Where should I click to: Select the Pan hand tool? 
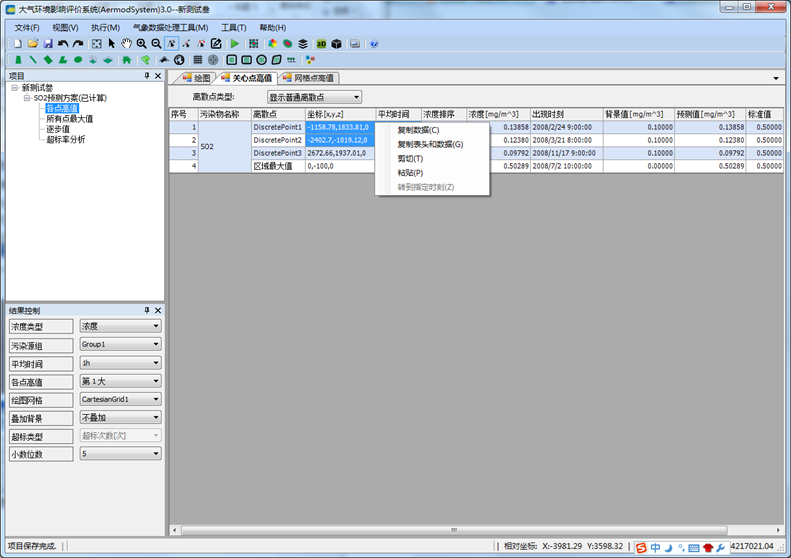click(126, 44)
